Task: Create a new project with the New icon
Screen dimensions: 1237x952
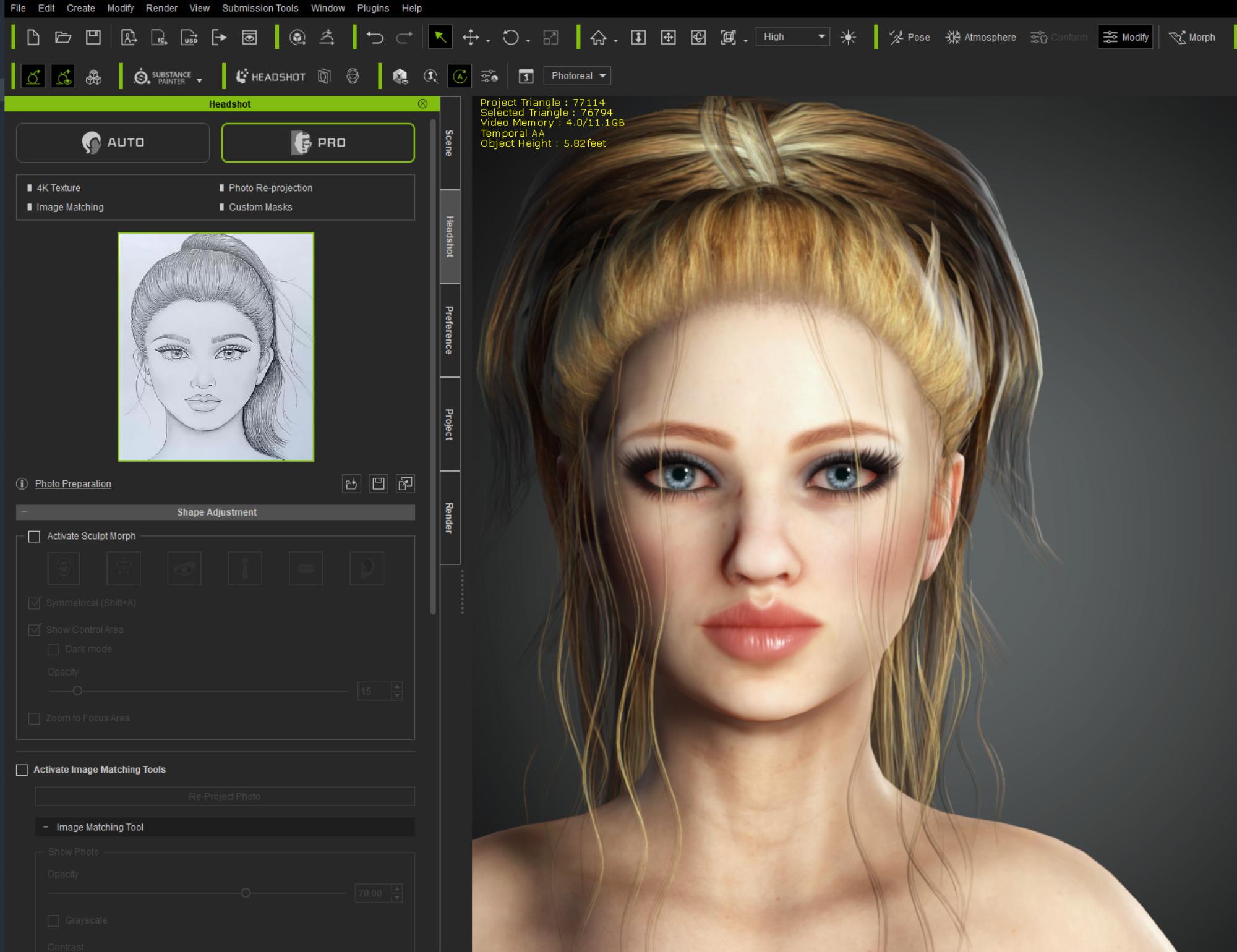Action: point(33,37)
